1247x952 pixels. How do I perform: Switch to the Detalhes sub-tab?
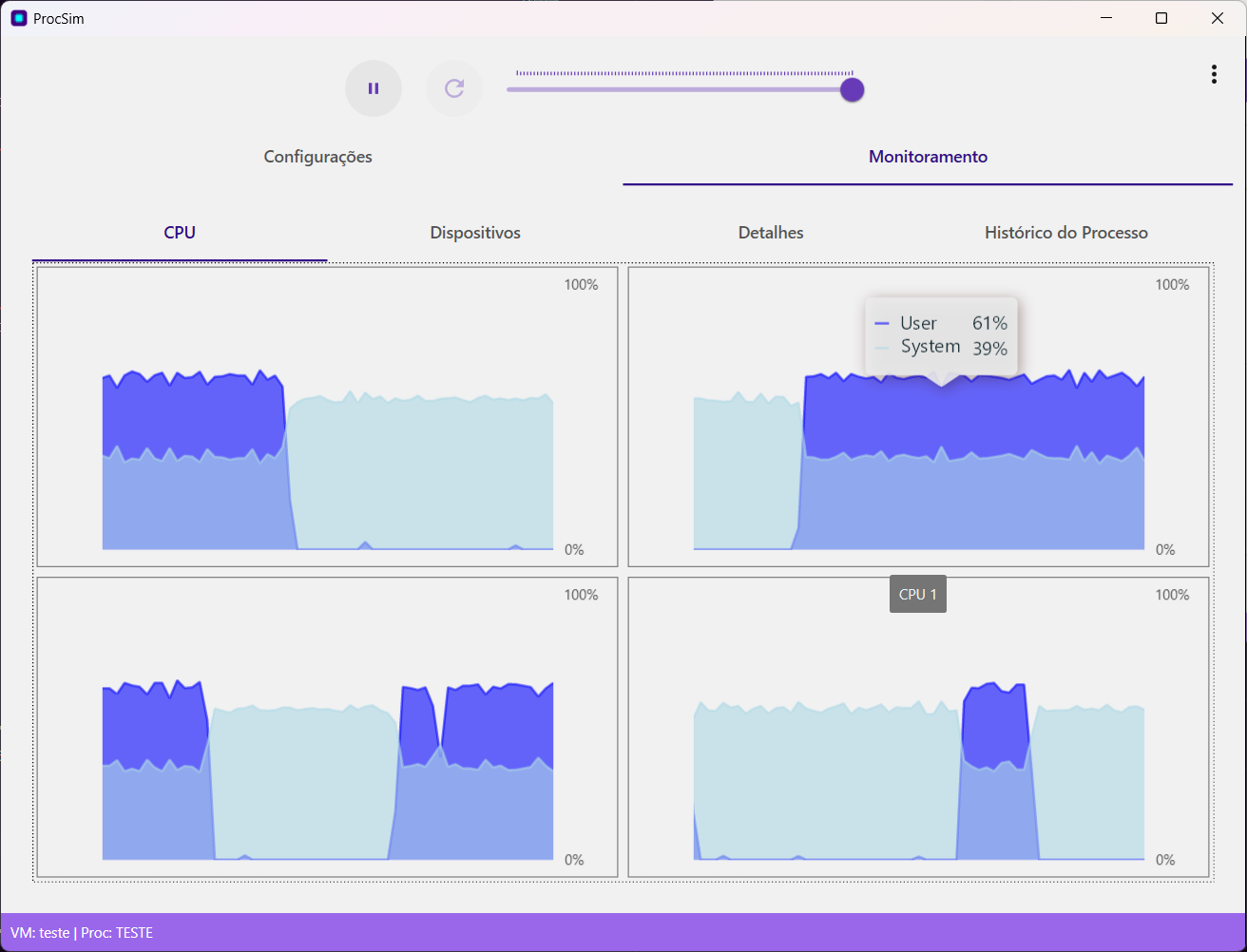pyautogui.click(x=771, y=233)
